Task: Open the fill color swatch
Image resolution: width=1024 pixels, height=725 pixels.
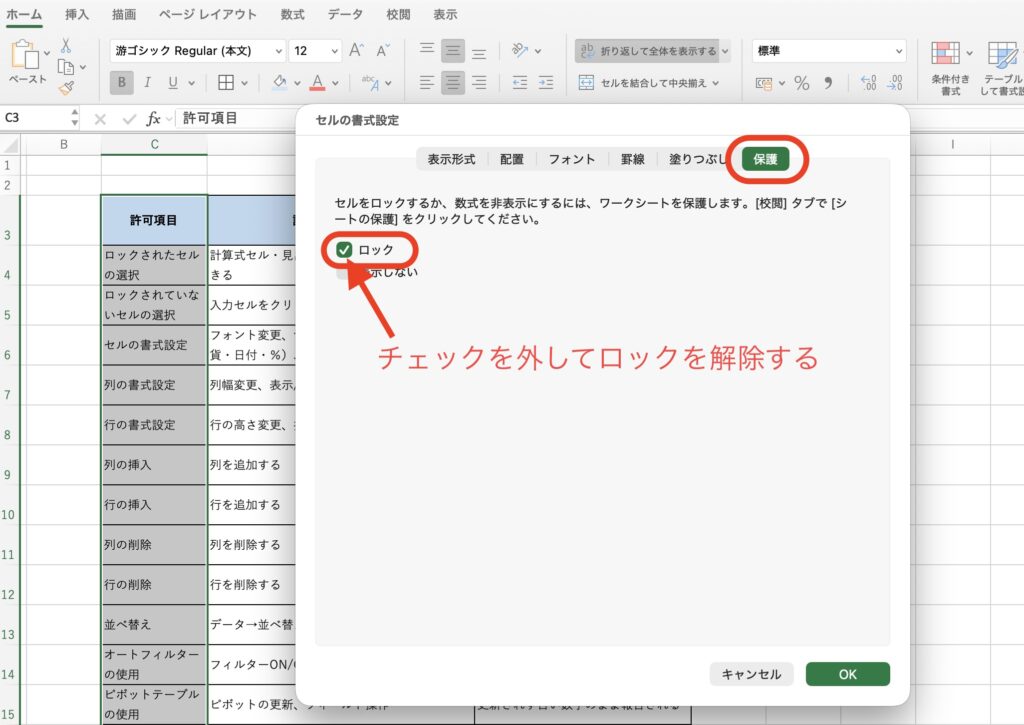Action: tap(281, 83)
